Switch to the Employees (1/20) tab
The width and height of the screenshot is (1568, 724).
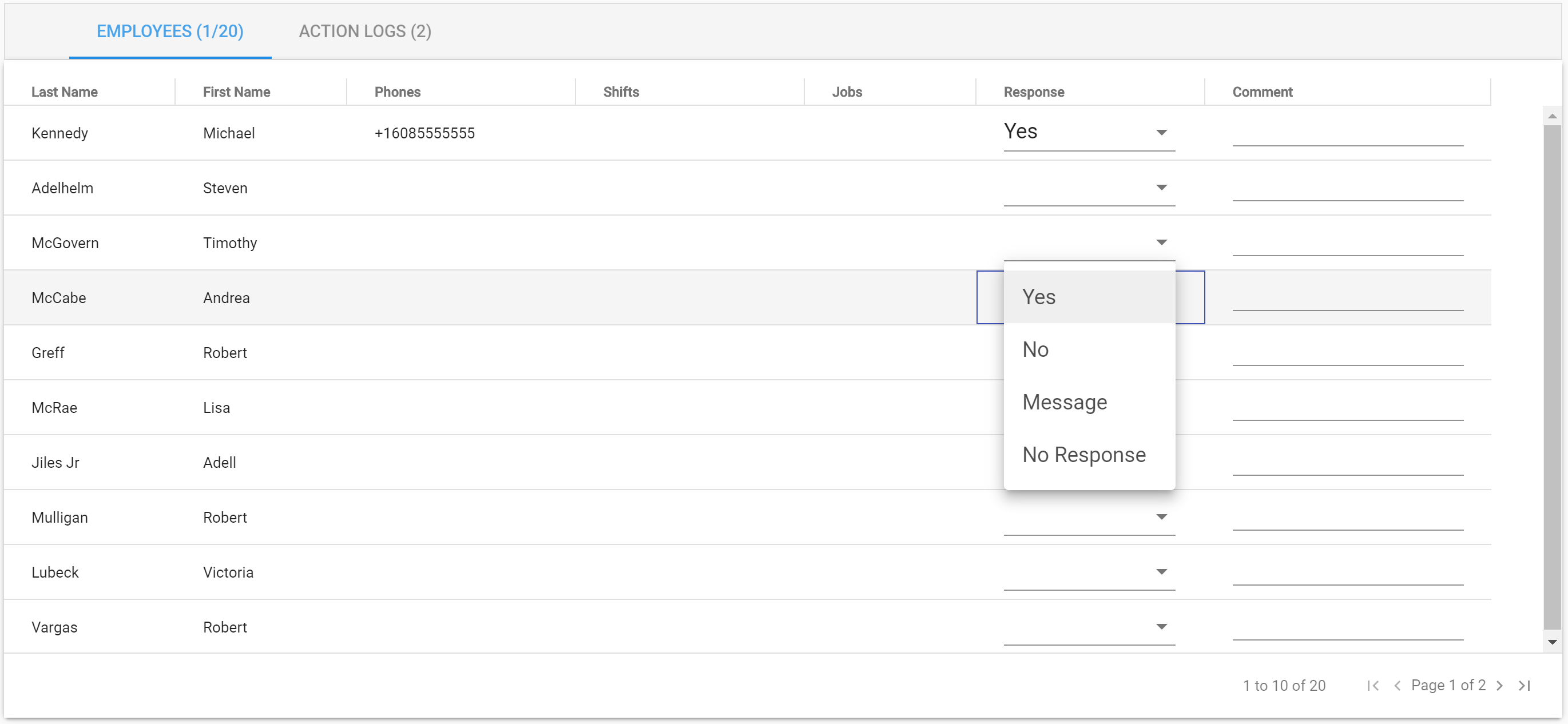170,31
